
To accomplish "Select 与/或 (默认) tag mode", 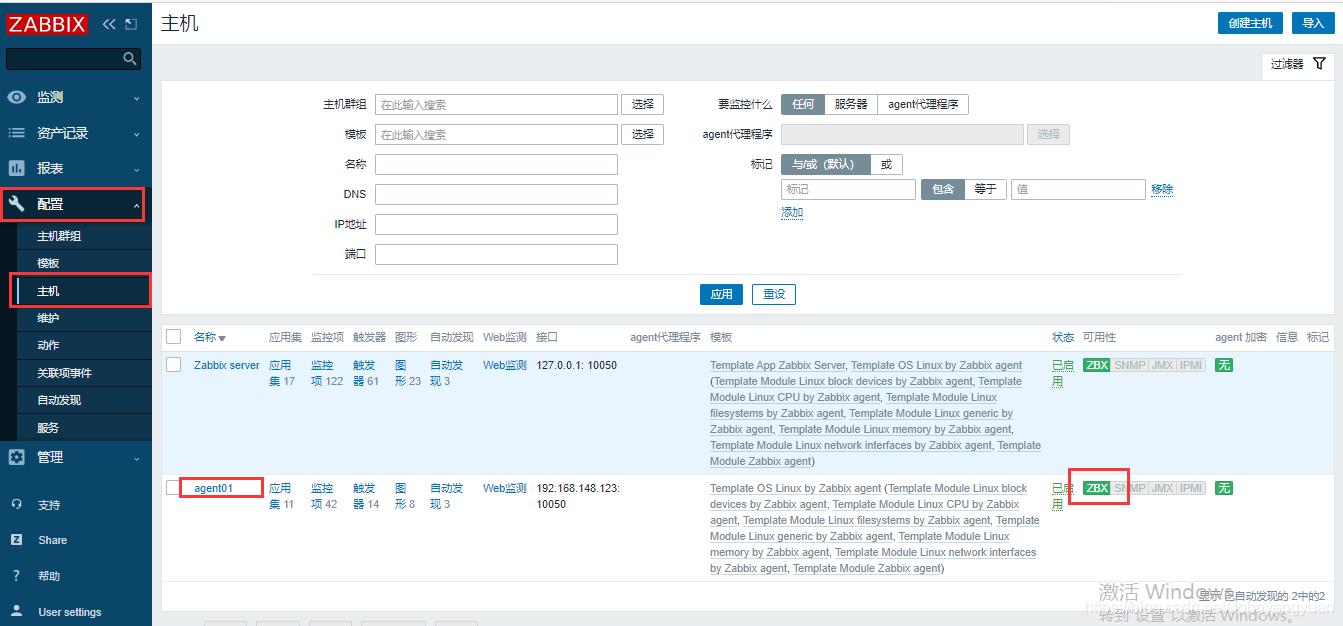I will pyautogui.click(x=826, y=164).
